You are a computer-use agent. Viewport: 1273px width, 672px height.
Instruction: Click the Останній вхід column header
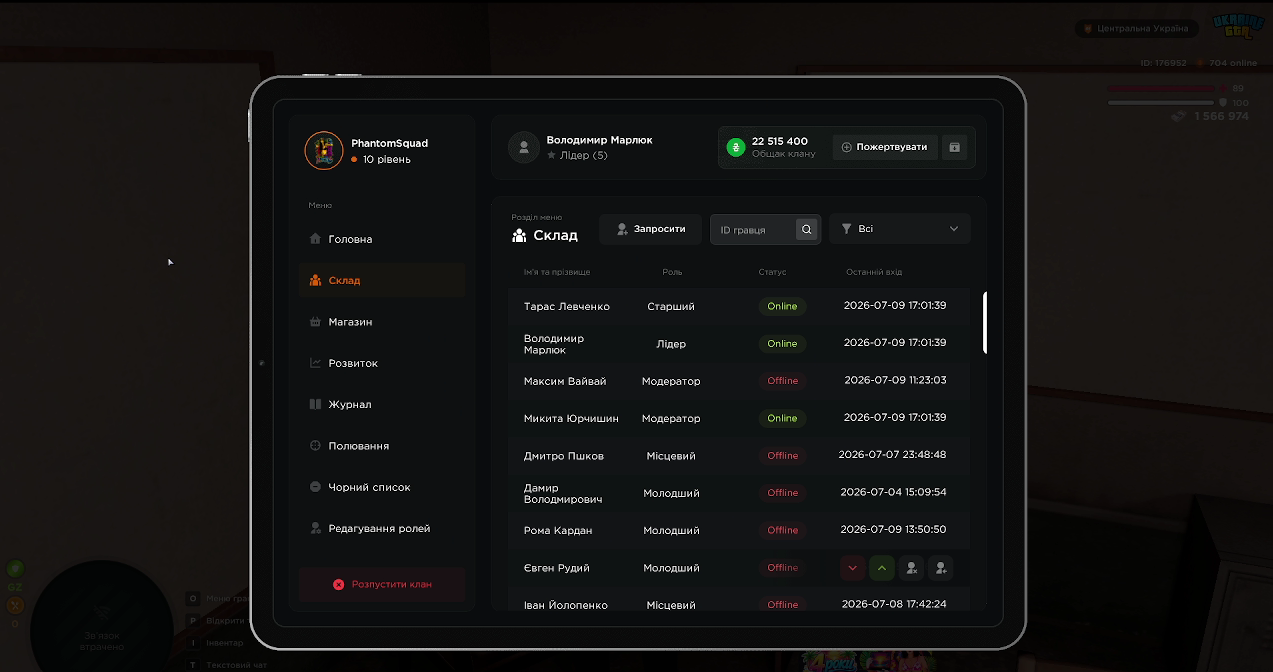[874, 272]
